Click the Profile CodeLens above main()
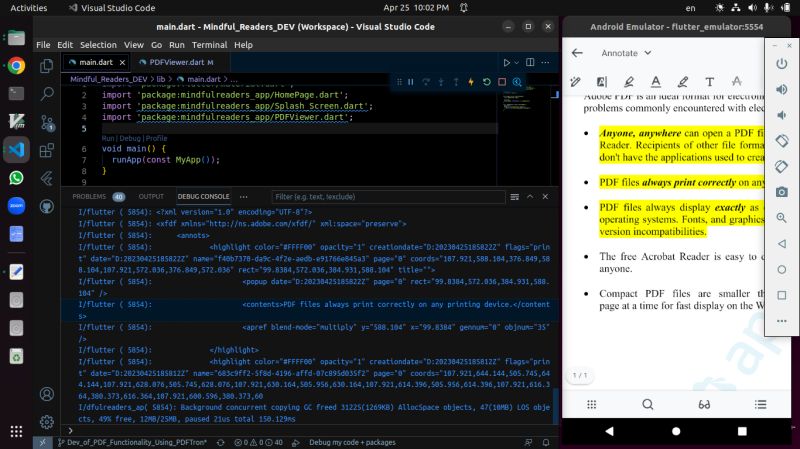This screenshot has width=800, height=449. click(x=156, y=138)
